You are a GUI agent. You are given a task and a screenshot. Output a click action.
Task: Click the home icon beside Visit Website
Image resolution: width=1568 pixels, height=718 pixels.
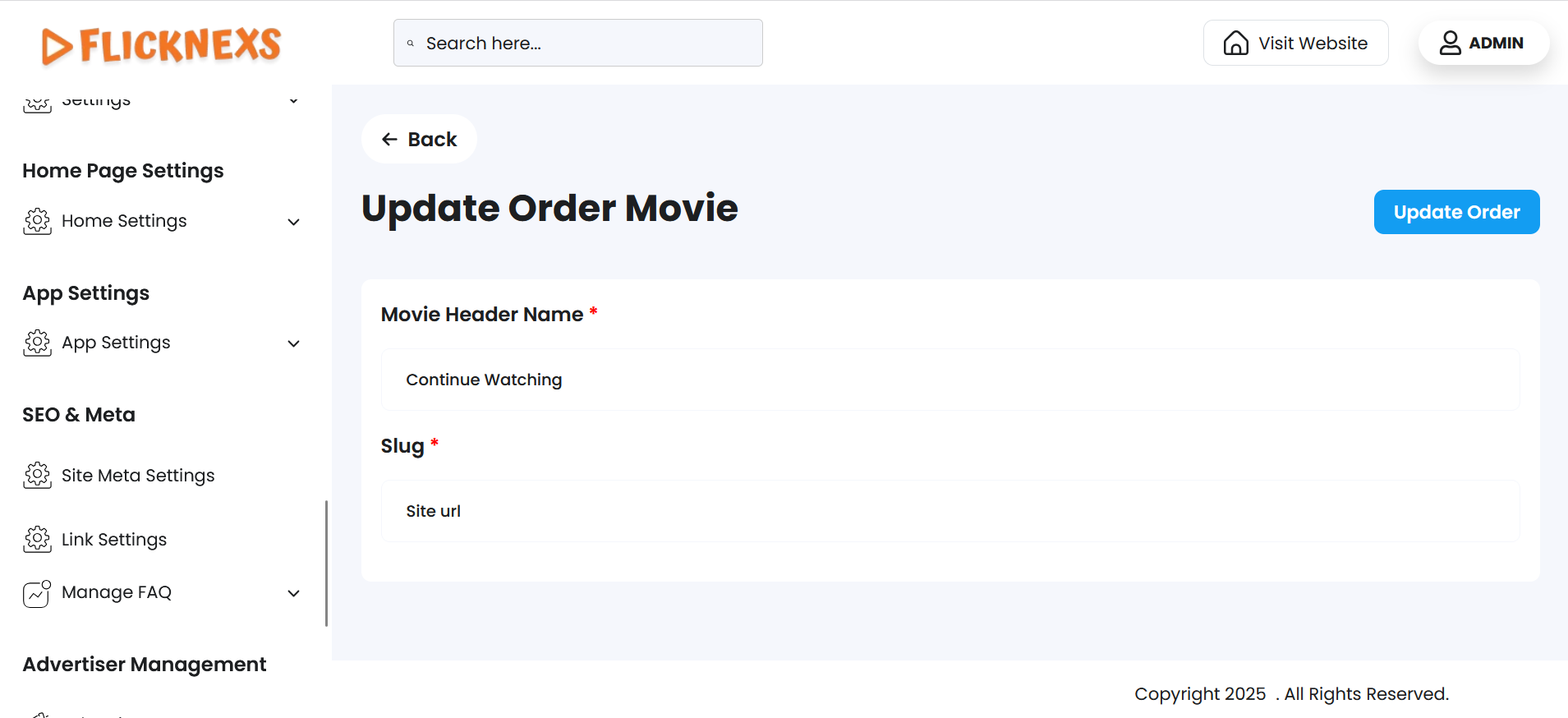click(1235, 43)
